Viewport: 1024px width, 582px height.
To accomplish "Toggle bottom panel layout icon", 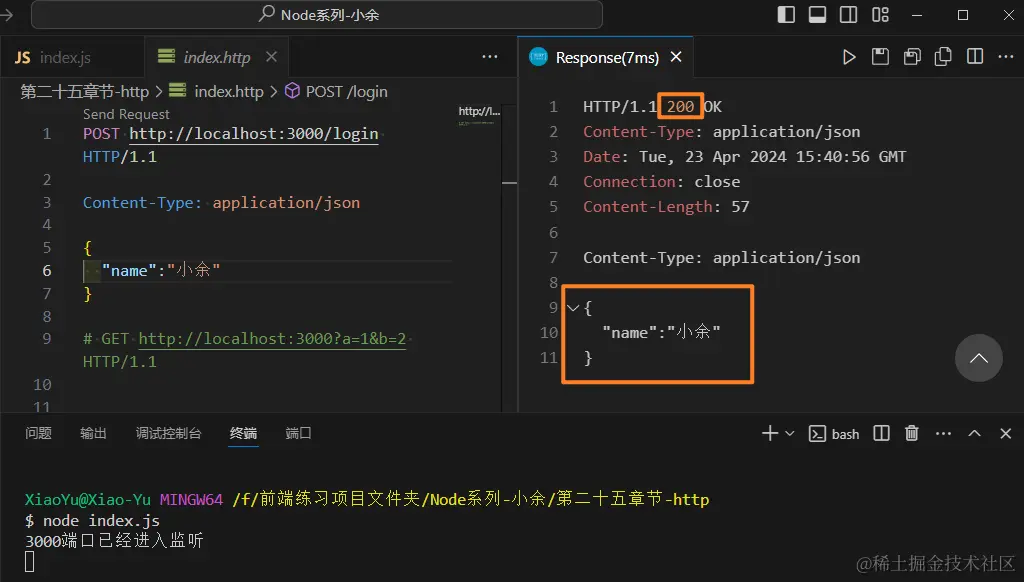I will [818, 14].
